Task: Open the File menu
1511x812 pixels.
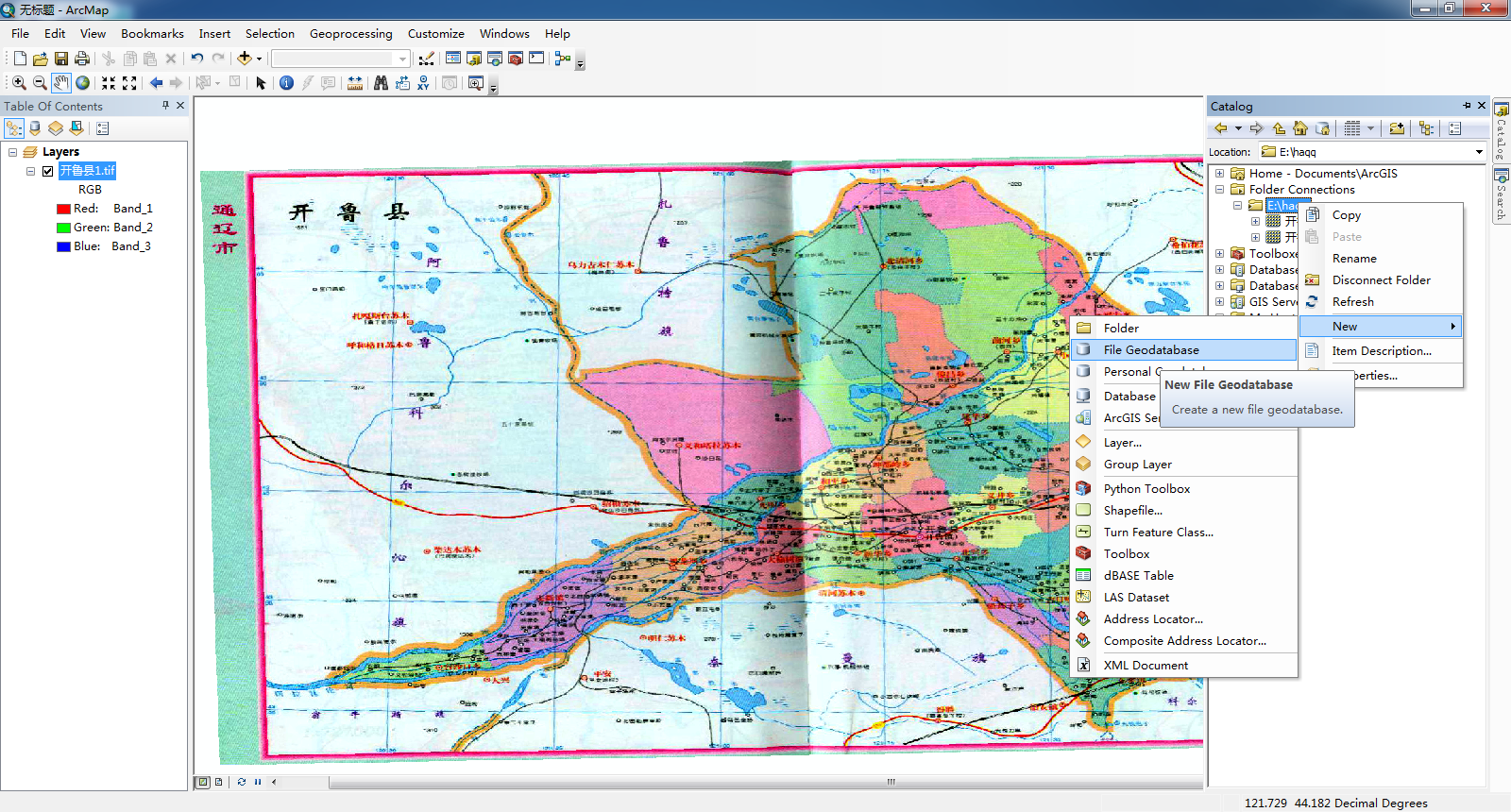Action: (x=20, y=33)
